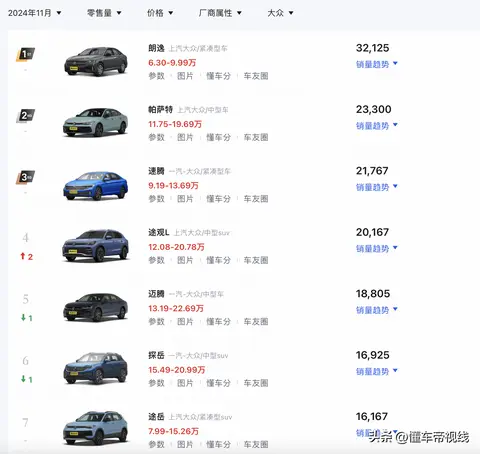Open 参数 for 探岳
The height and width of the screenshot is (454, 480).
coord(157,383)
